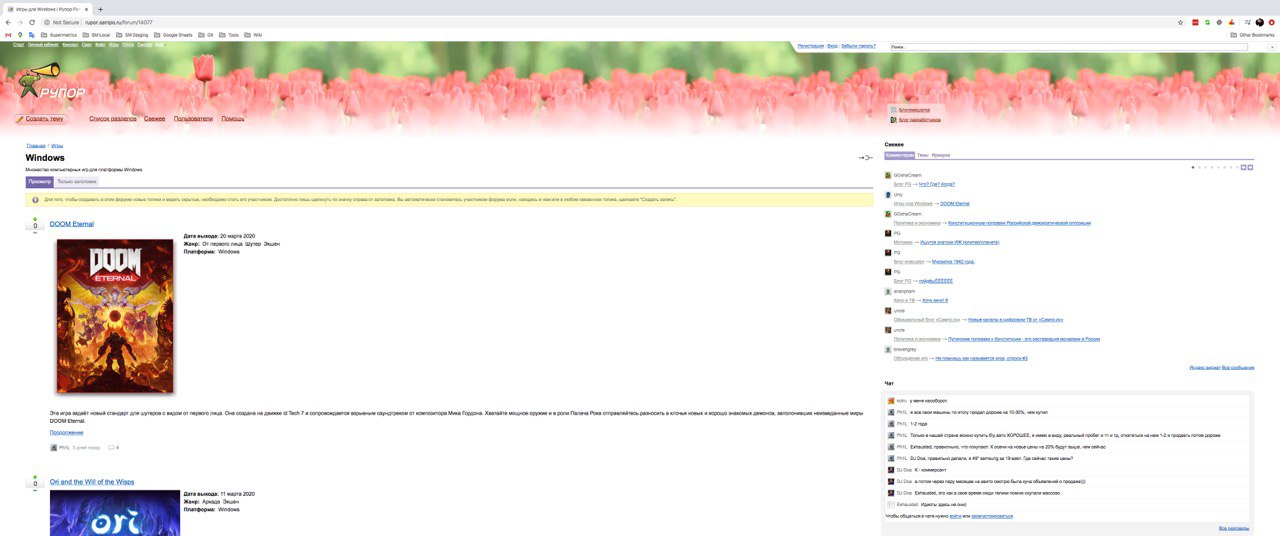Viewport: 1280px width, 536px height.
Task: Click the red extension icon in toolbar
Action: [1195, 22]
